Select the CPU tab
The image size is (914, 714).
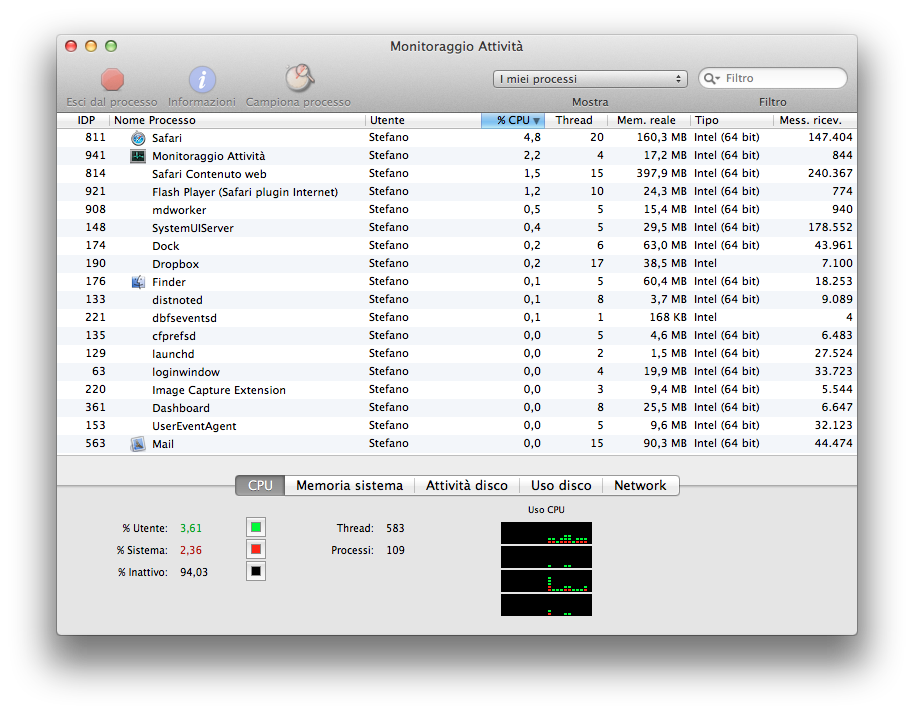pos(260,486)
